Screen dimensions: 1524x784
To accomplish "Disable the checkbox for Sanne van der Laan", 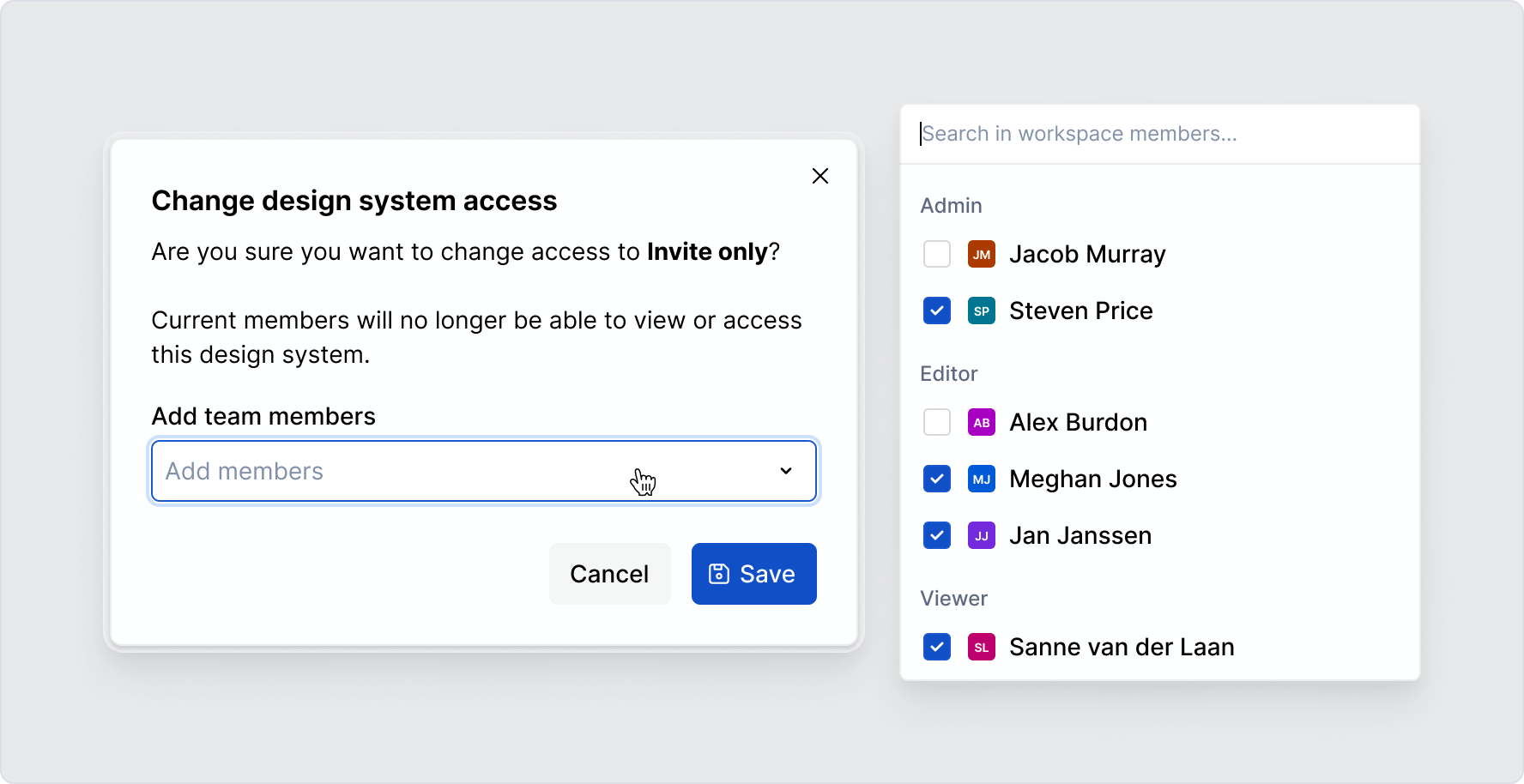I will click(x=937, y=647).
